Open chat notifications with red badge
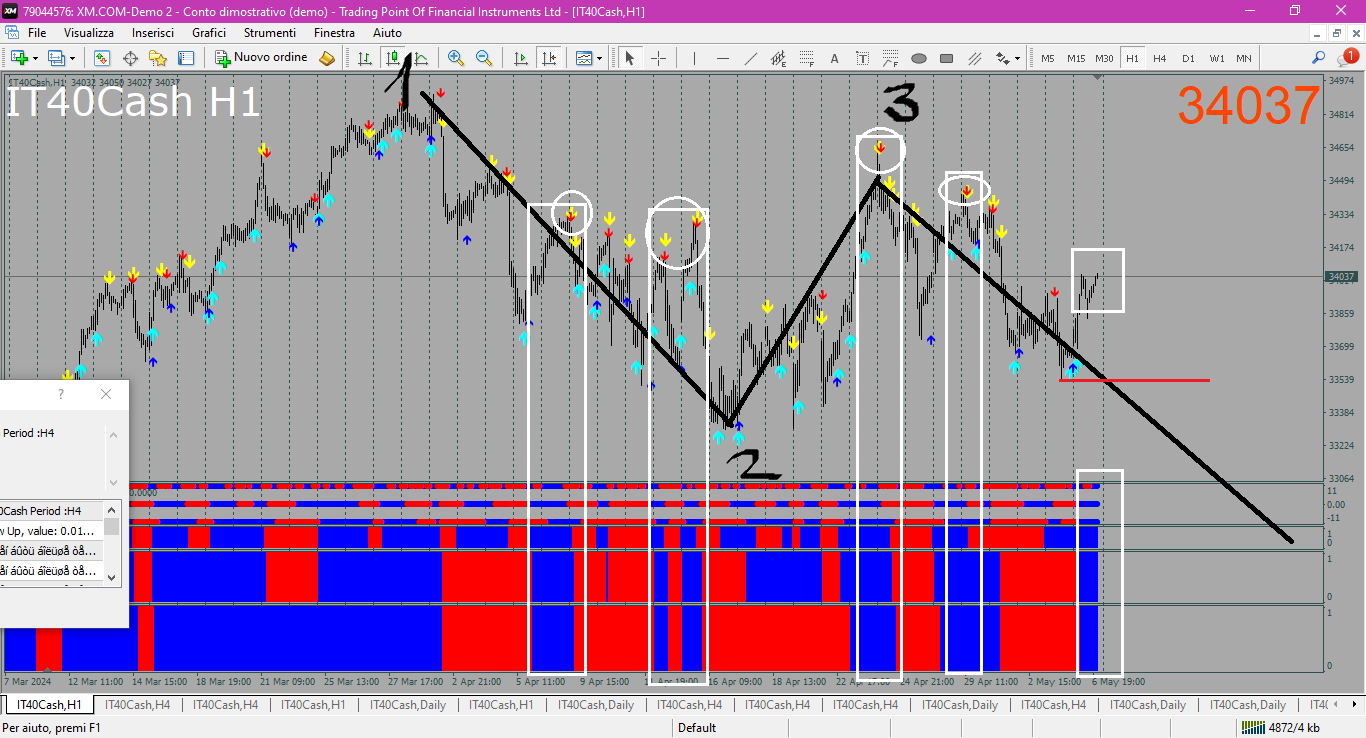The width and height of the screenshot is (1366, 738). click(1347, 58)
